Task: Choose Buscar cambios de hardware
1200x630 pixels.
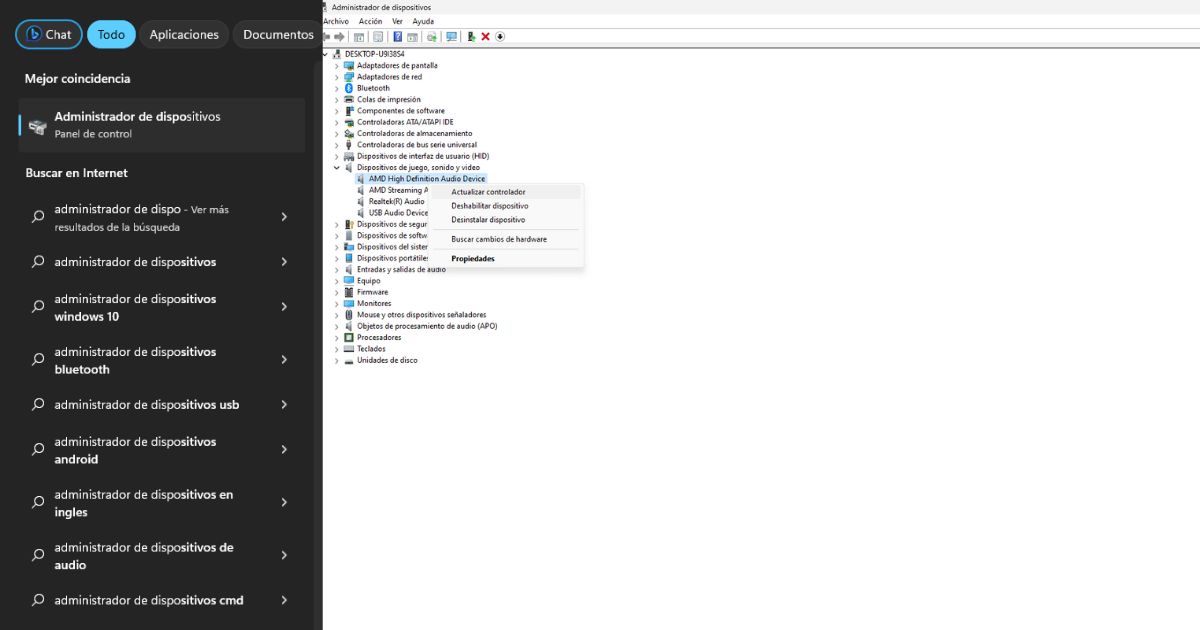Action: coord(508,239)
